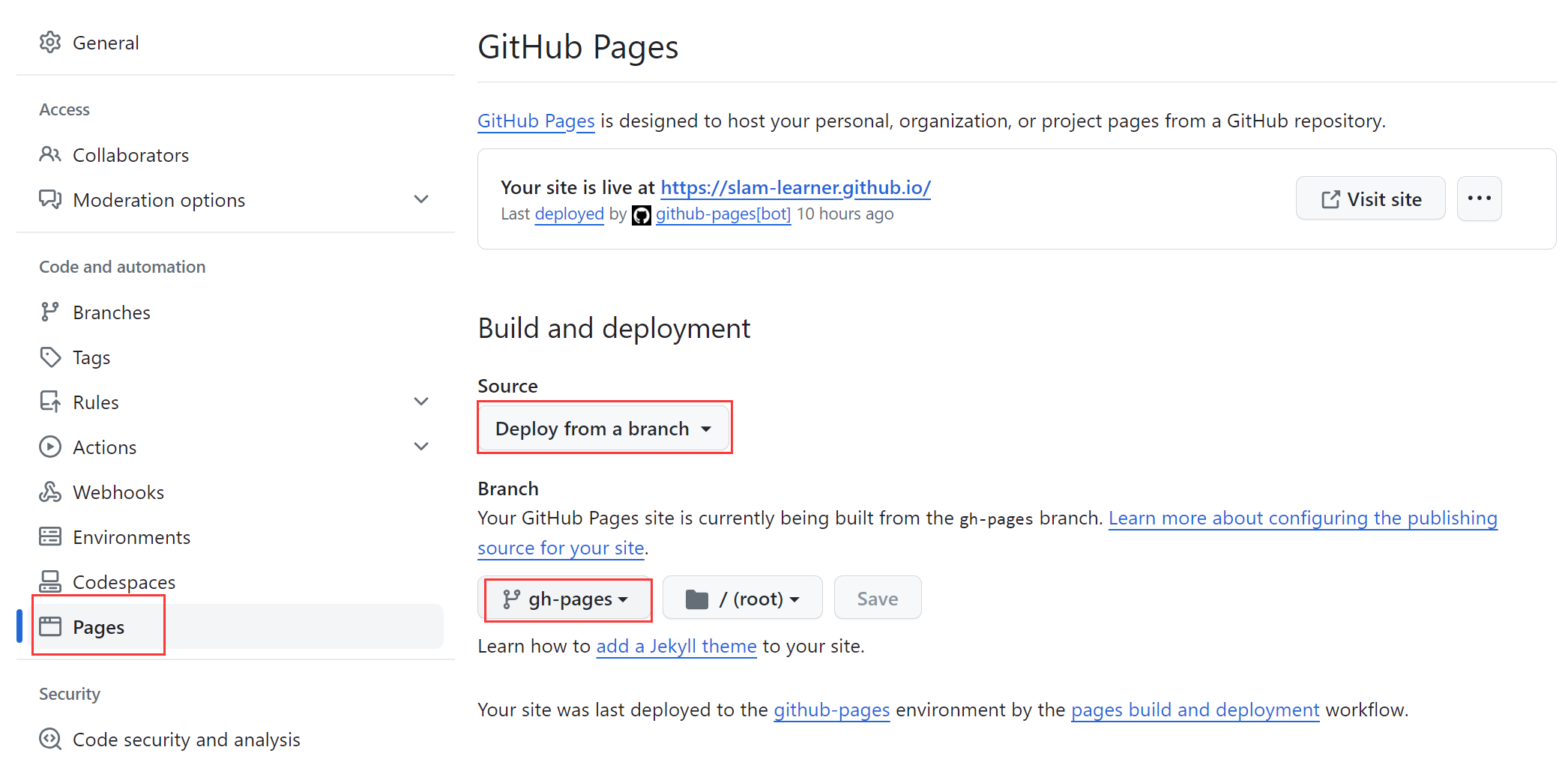Open Learn more about configuring publishing link
The image size is (1568, 759).
[1303, 518]
